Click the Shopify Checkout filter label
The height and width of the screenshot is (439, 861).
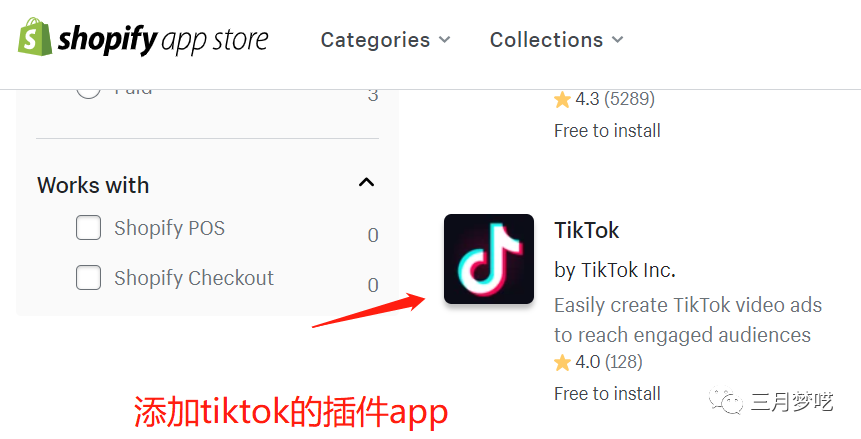point(194,278)
